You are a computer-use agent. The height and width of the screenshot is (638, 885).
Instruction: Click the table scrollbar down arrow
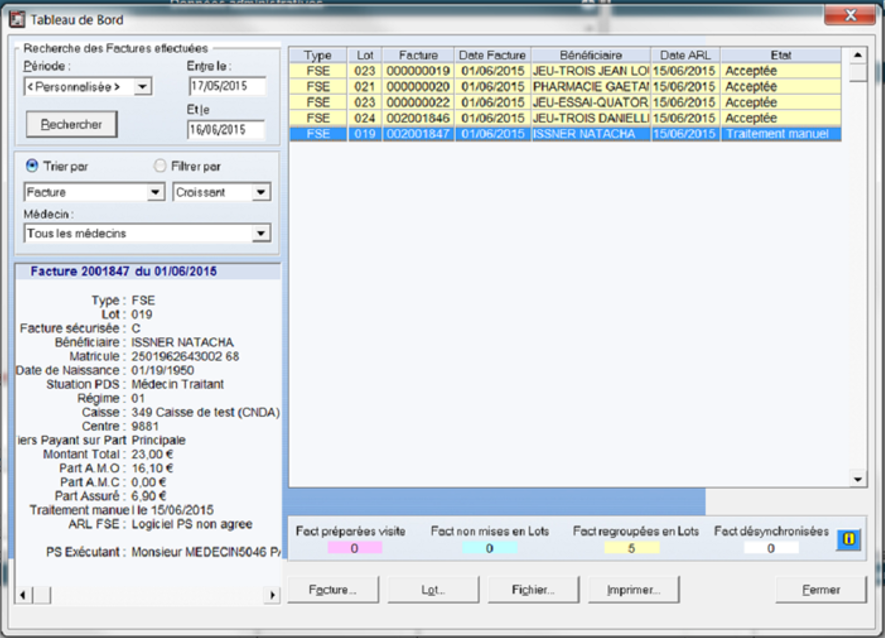click(x=857, y=480)
